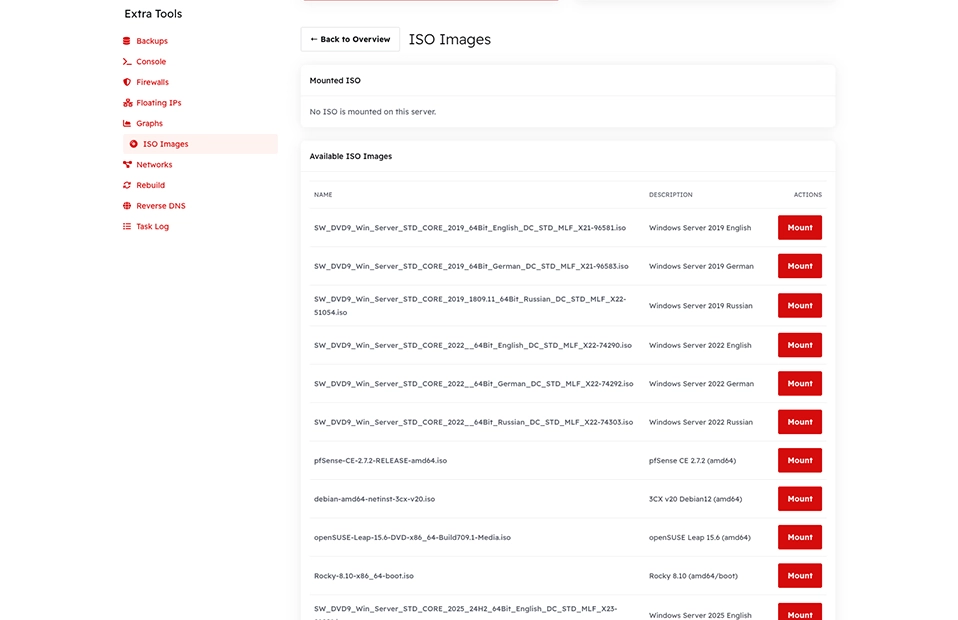Click the Backups database icon
The image size is (958, 620).
(x=126, y=41)
